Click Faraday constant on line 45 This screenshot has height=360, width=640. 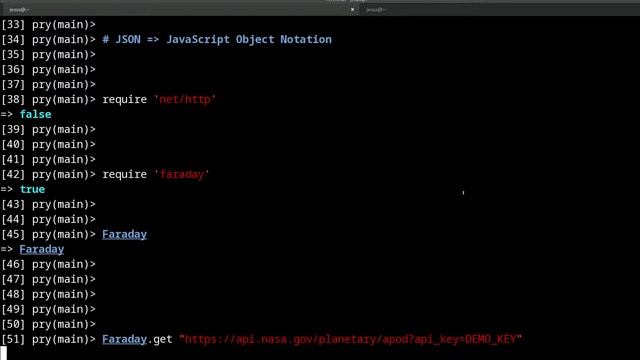(x=124, y=234)
